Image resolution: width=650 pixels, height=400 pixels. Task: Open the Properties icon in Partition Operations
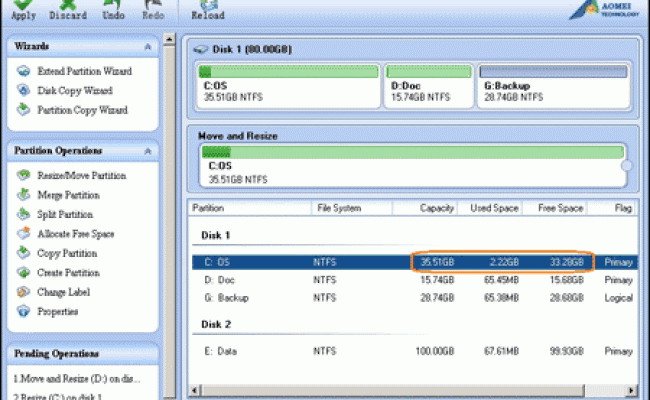point(24,311)
